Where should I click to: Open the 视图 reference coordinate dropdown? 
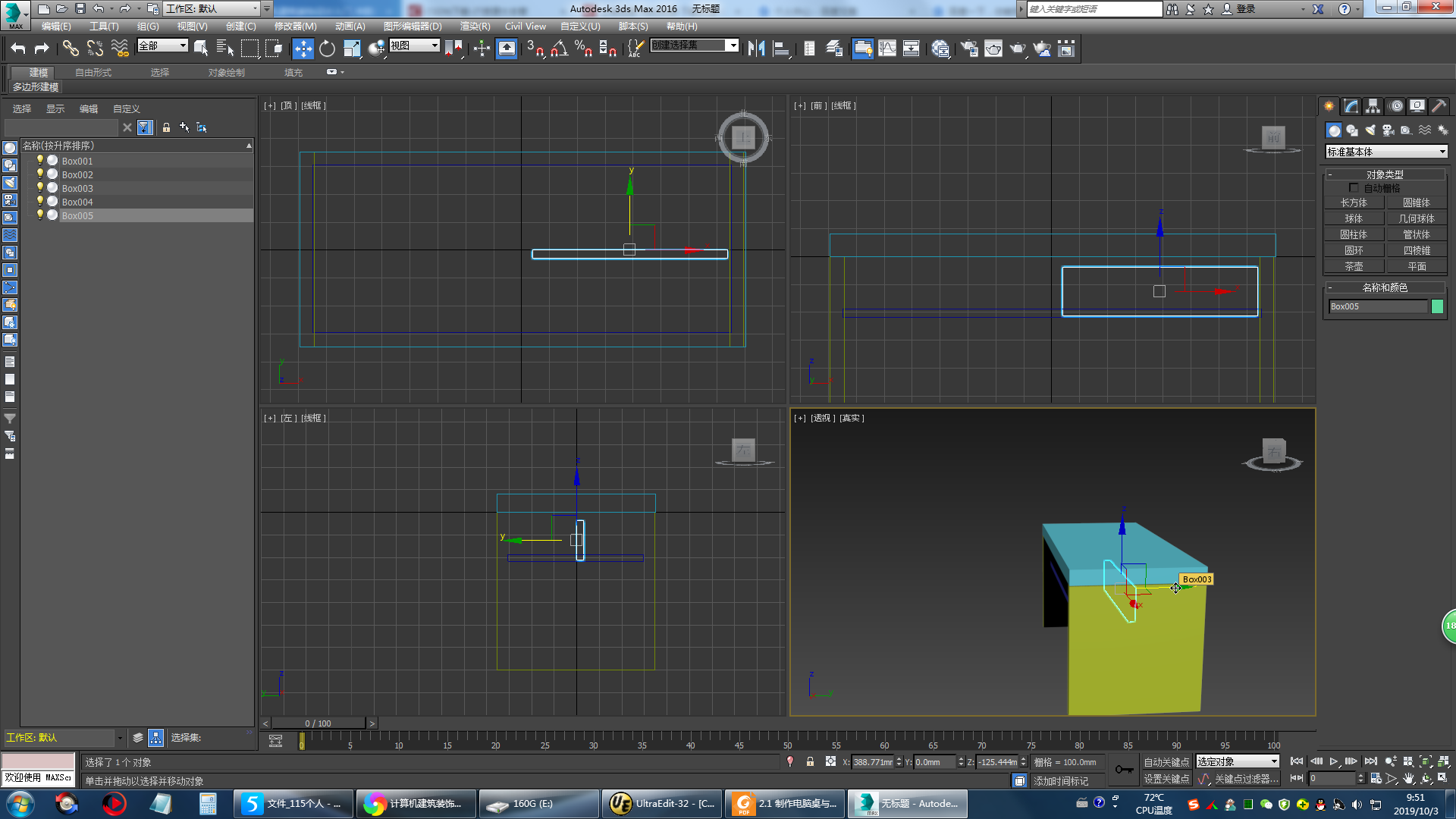click(414, 45)
